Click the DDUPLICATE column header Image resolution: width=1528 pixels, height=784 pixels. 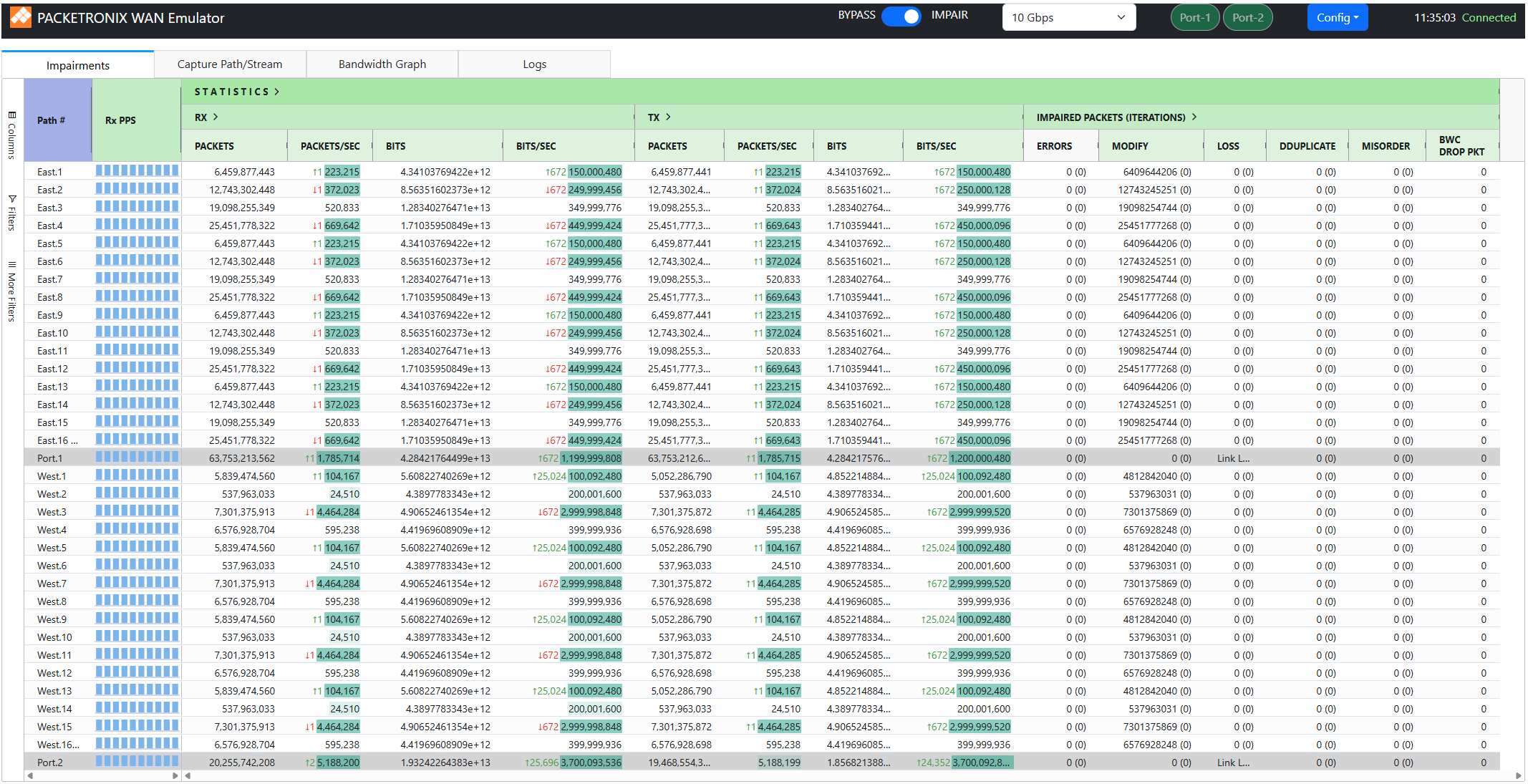(x=1307, y=146)
